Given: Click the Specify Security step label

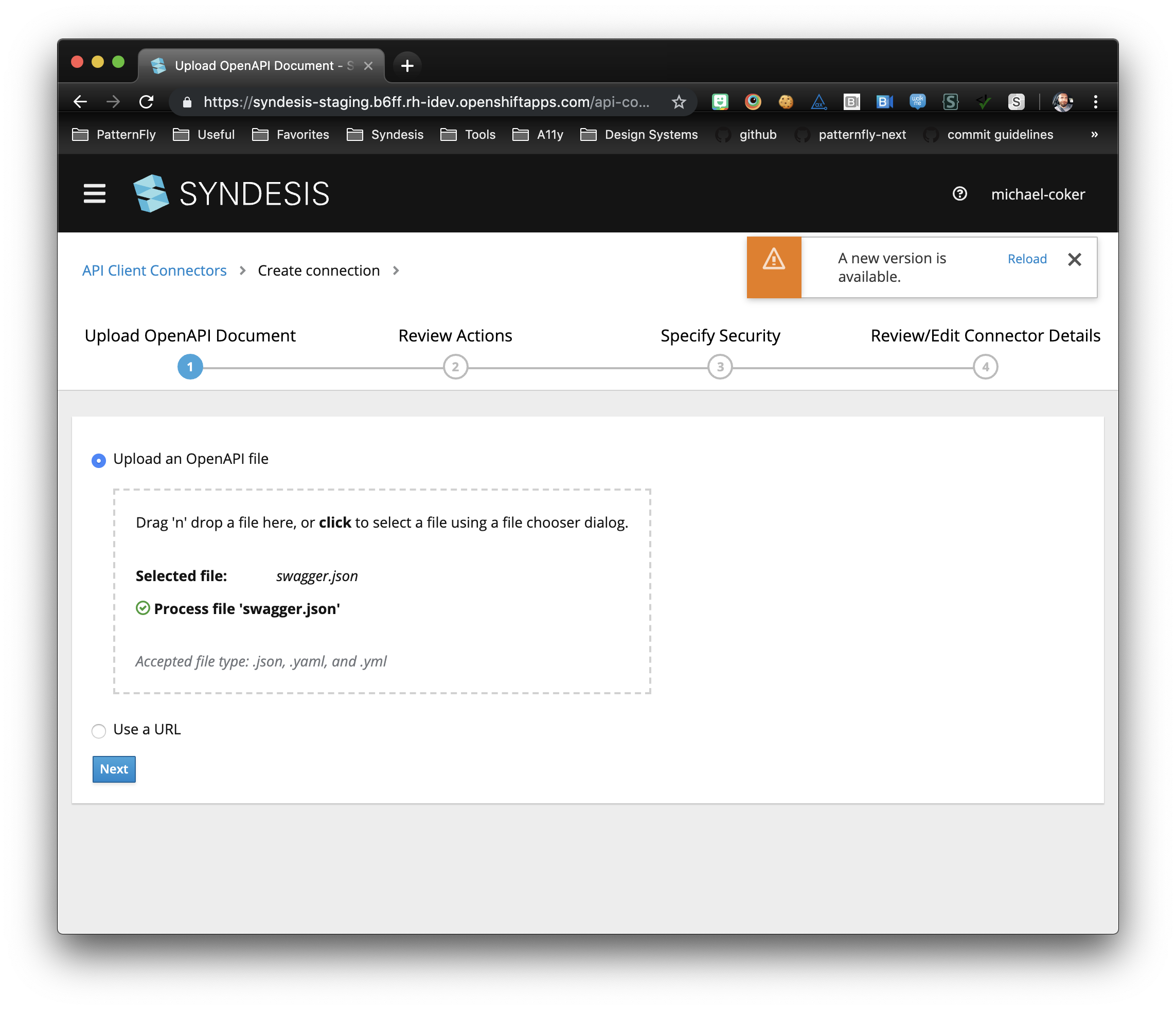Looking at the screenshot, I should [x=720, y=335].
